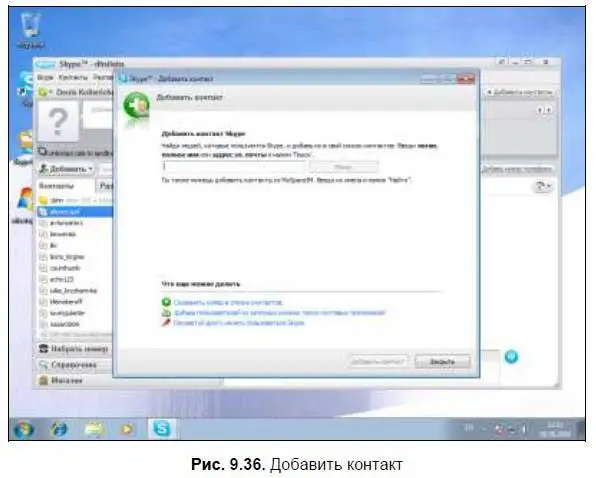The height and width of the screenshot is (478, 596).
Task: Click the shop icon beside Магазин
Action: (44, 380)
